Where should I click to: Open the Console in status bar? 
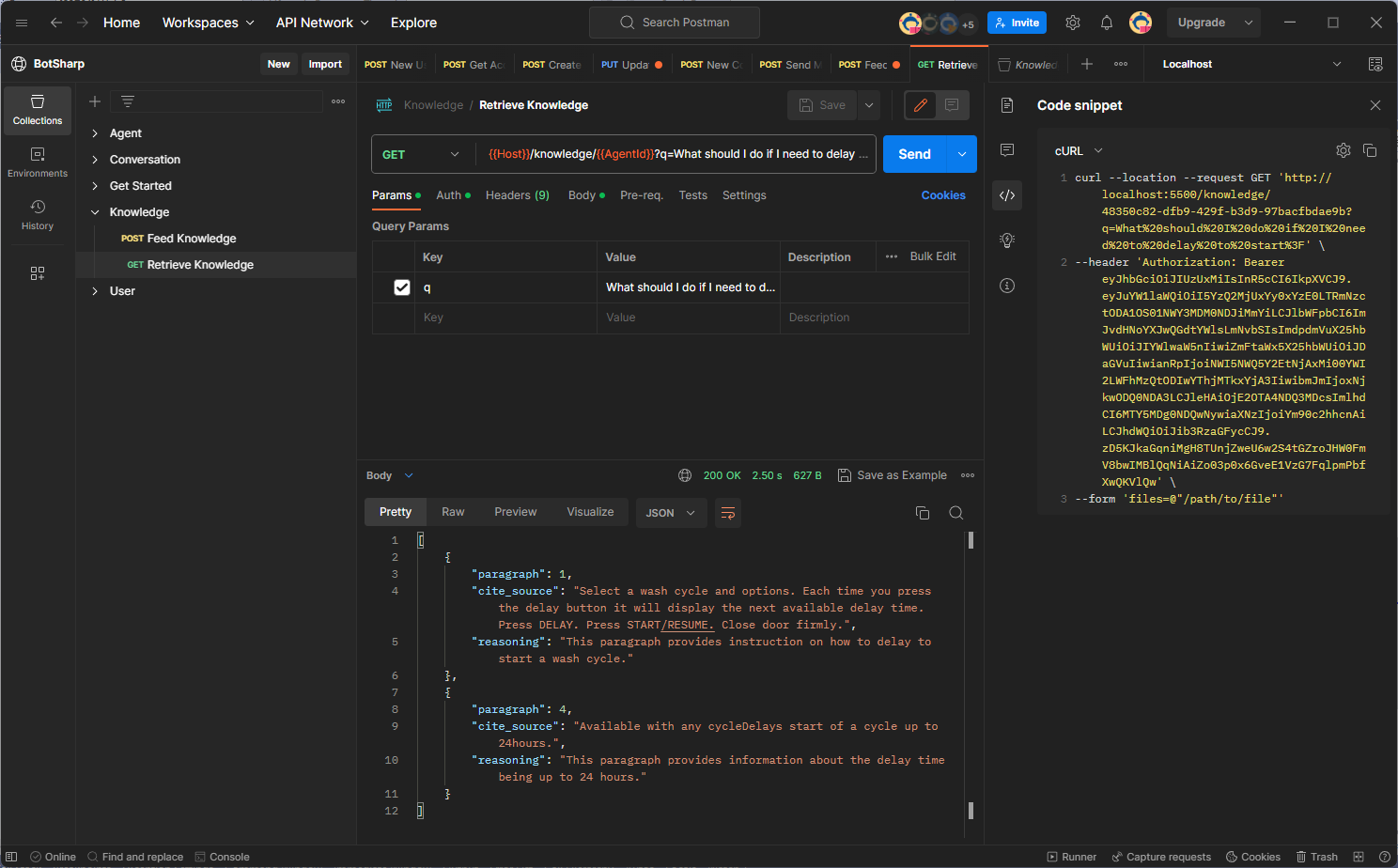[x=222, y=857]
